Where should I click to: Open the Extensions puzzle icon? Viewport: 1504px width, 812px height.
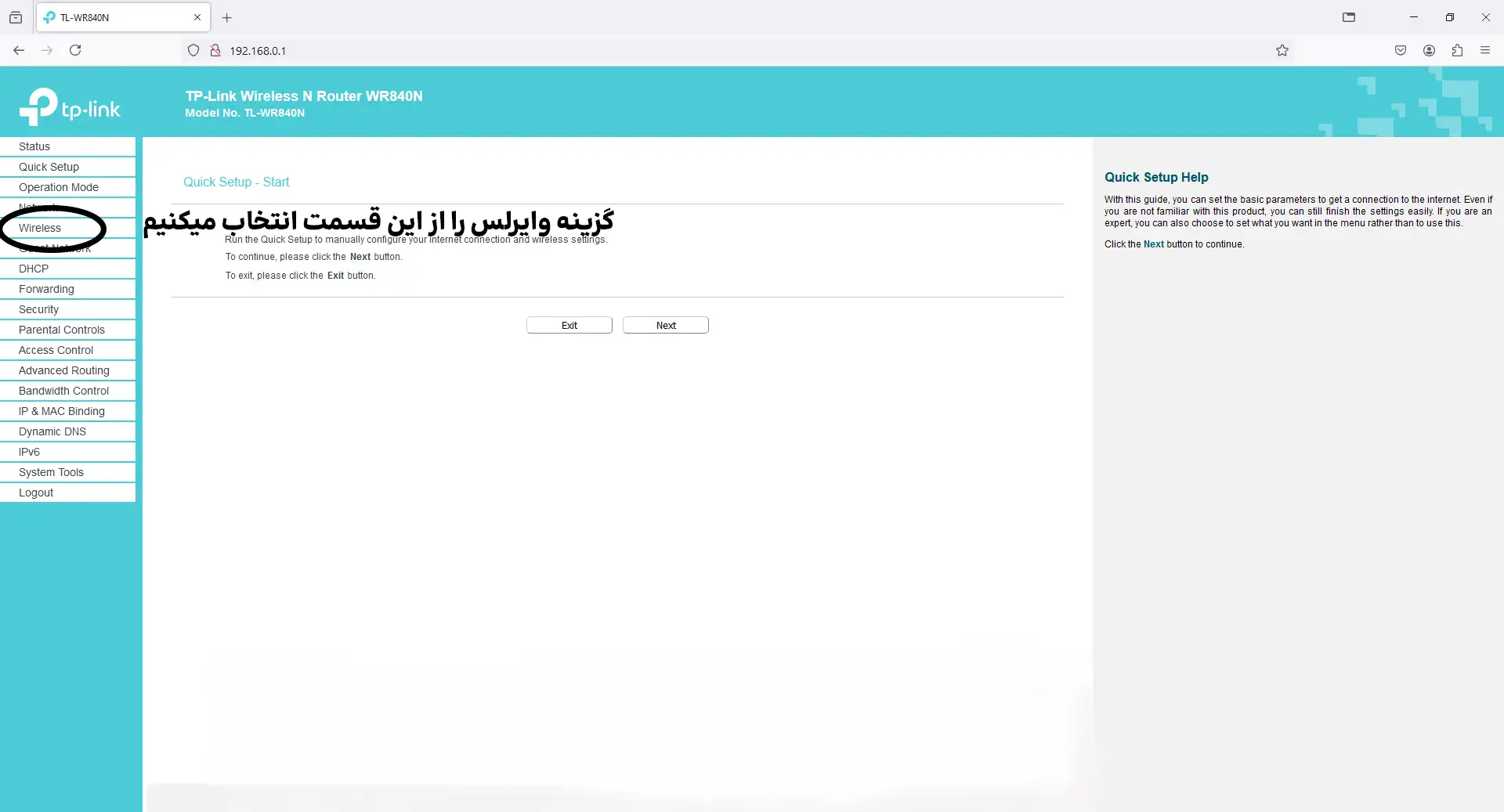[1457, 50]
